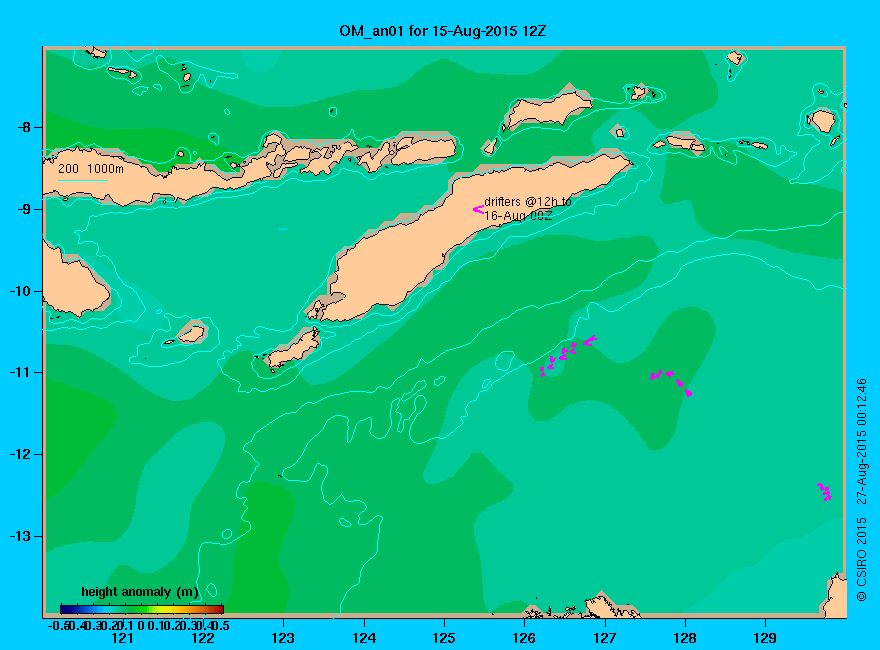Click the 'drifters @12h to 16-Aug 00Z' label
The height and width of the screenshot is (650, 880).
(528, 208)
